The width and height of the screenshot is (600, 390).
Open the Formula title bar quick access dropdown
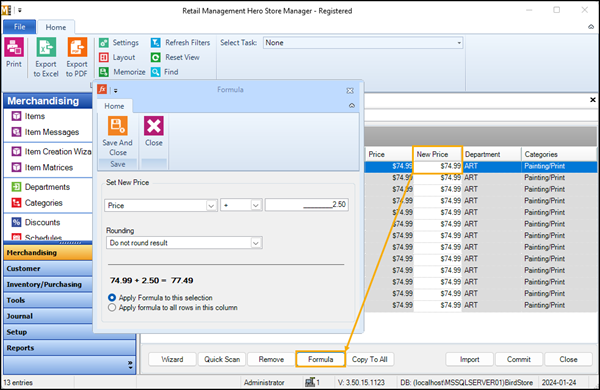tap(116, 91)
